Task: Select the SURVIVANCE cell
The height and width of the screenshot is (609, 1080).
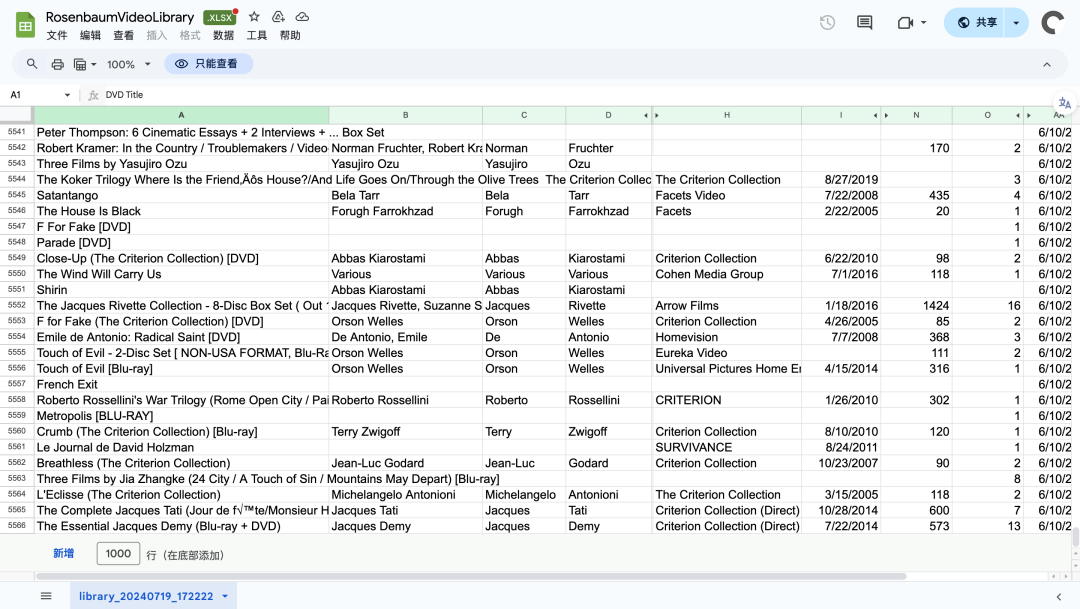Action: (727, 448)
